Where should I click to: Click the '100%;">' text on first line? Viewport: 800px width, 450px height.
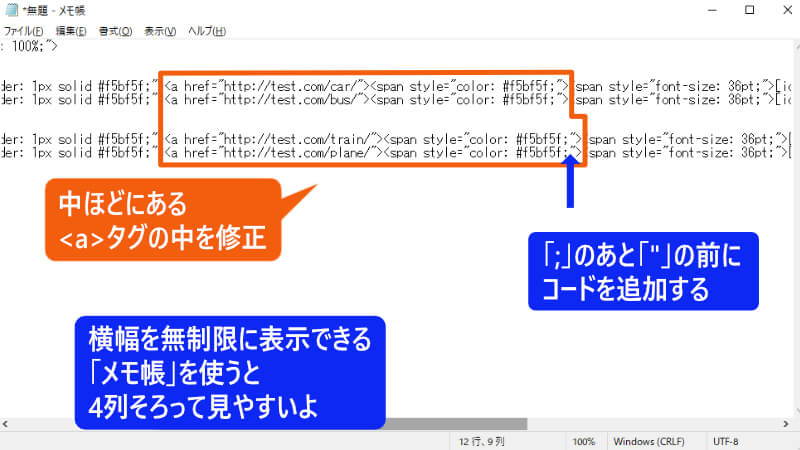(x=35, y=46)
